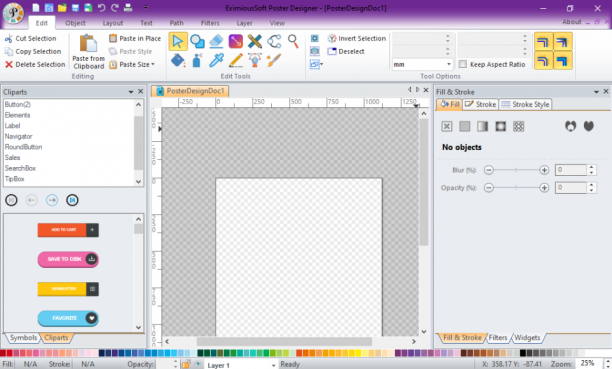Switch to the Filters ribbon tab

point(210,23)
